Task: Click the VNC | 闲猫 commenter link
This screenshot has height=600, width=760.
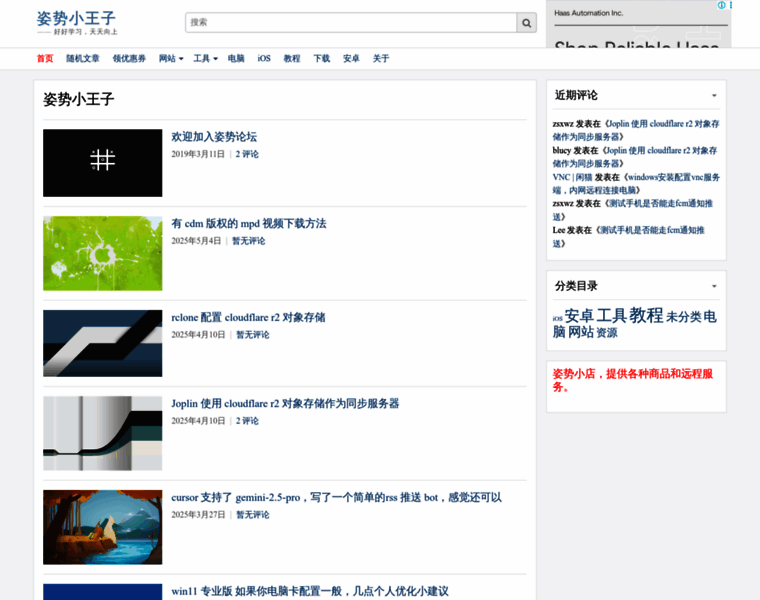Action: point(572,177)
